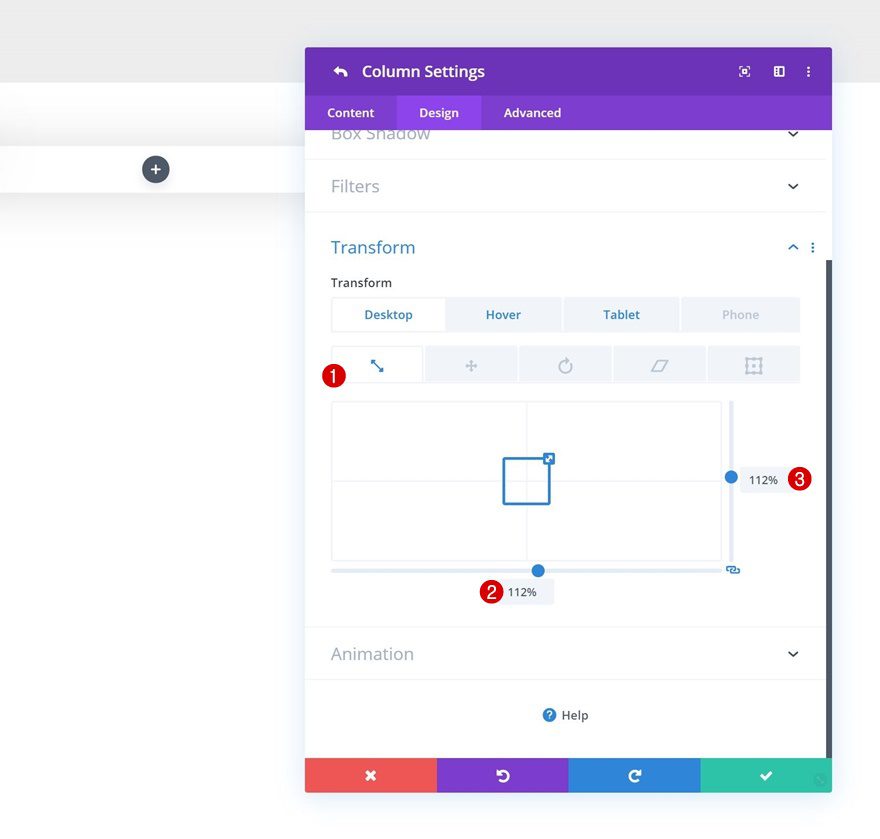Viewport: 880px width, 839px height.
Task: Switch transform settings to Tablet view
Action: 621,314
